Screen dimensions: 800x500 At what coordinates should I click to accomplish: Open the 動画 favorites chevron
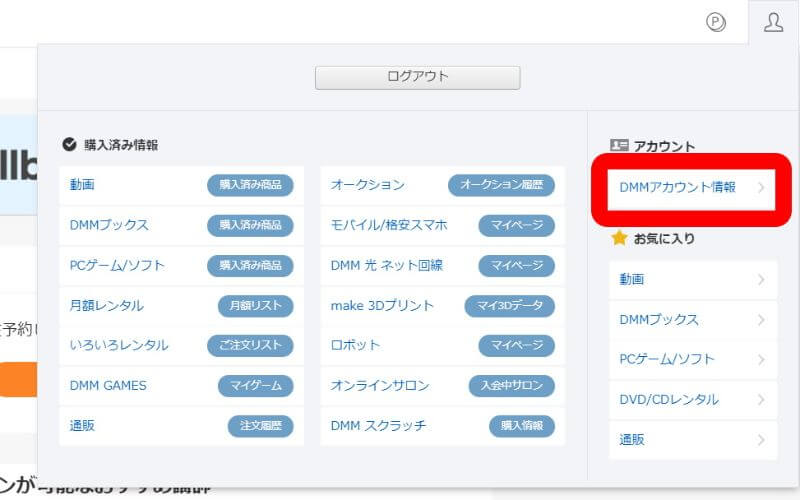pyautogui.click(x=761, y=280)
